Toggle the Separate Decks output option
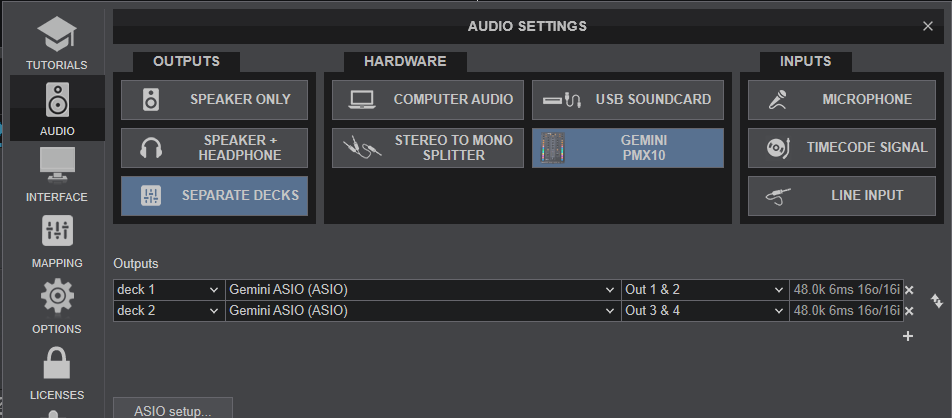 coord(215,196)
